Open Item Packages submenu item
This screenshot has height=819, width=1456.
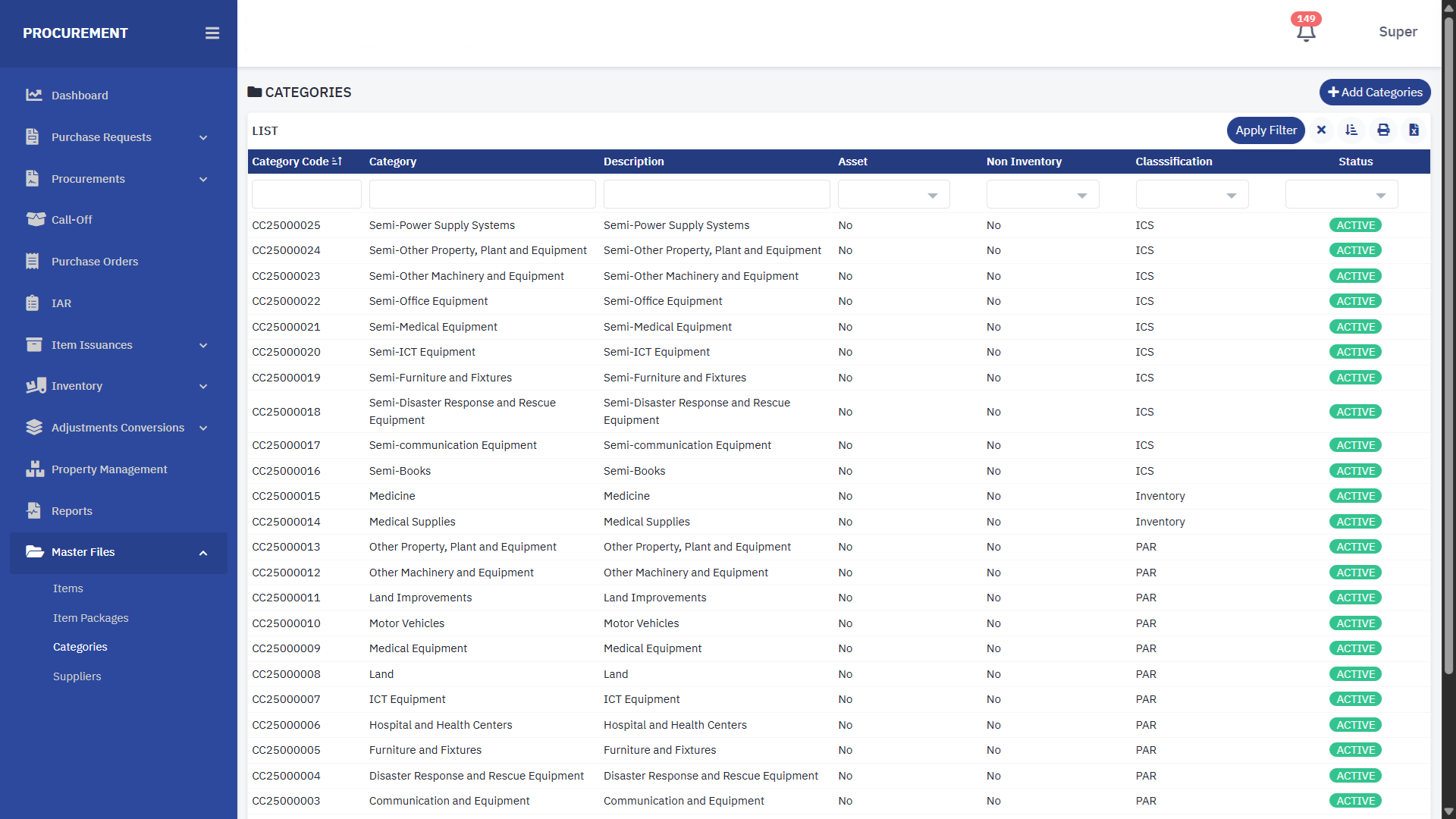click(x=90, y=618)
